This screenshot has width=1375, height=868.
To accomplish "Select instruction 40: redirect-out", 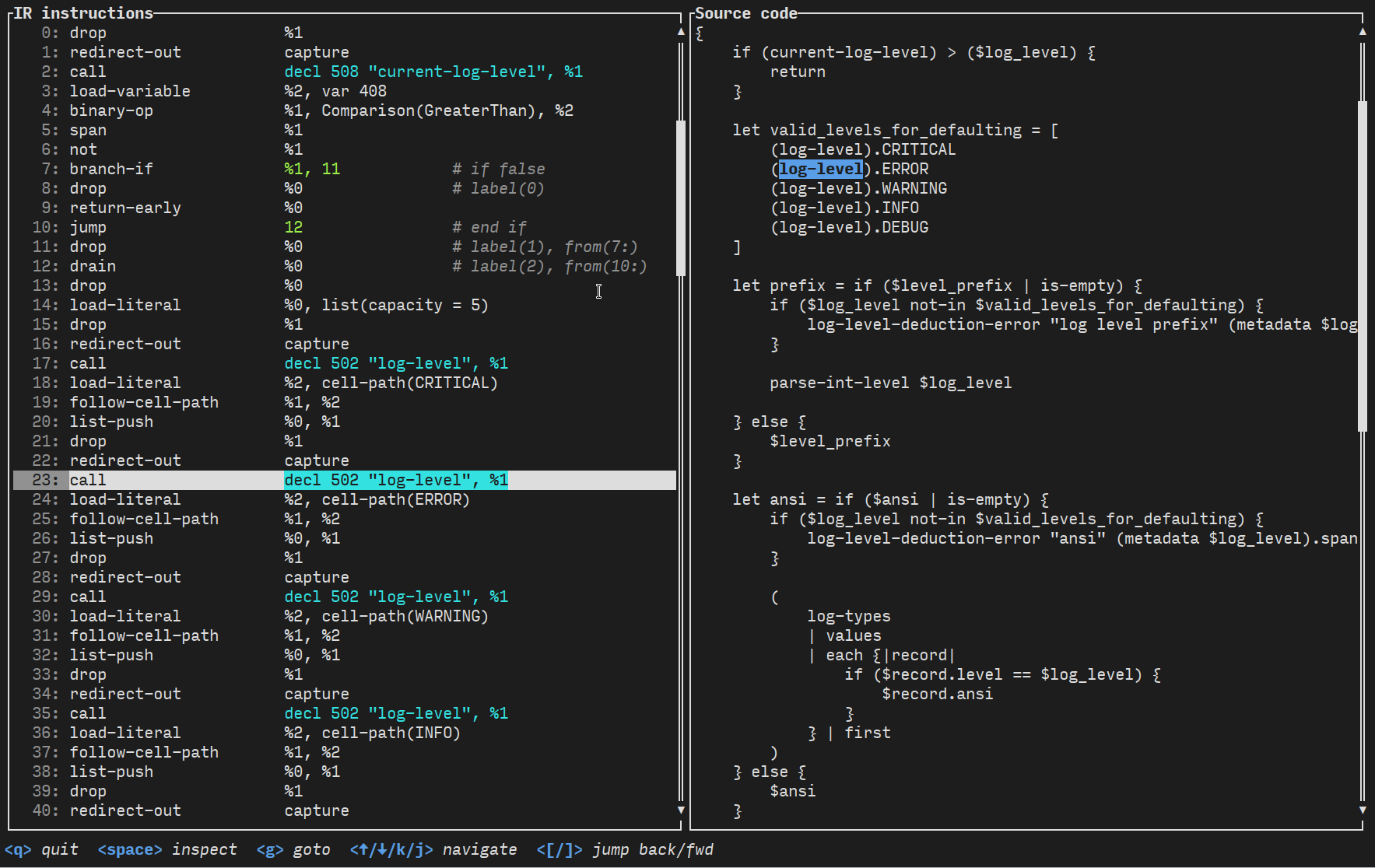I will click(345, 810).
